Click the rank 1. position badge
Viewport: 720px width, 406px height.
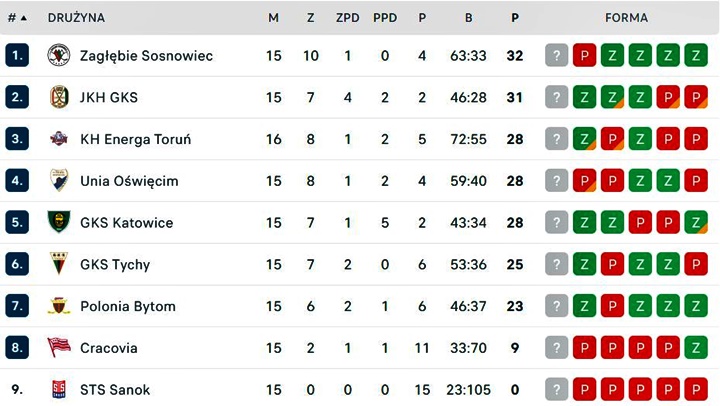[x=17, y=56]
